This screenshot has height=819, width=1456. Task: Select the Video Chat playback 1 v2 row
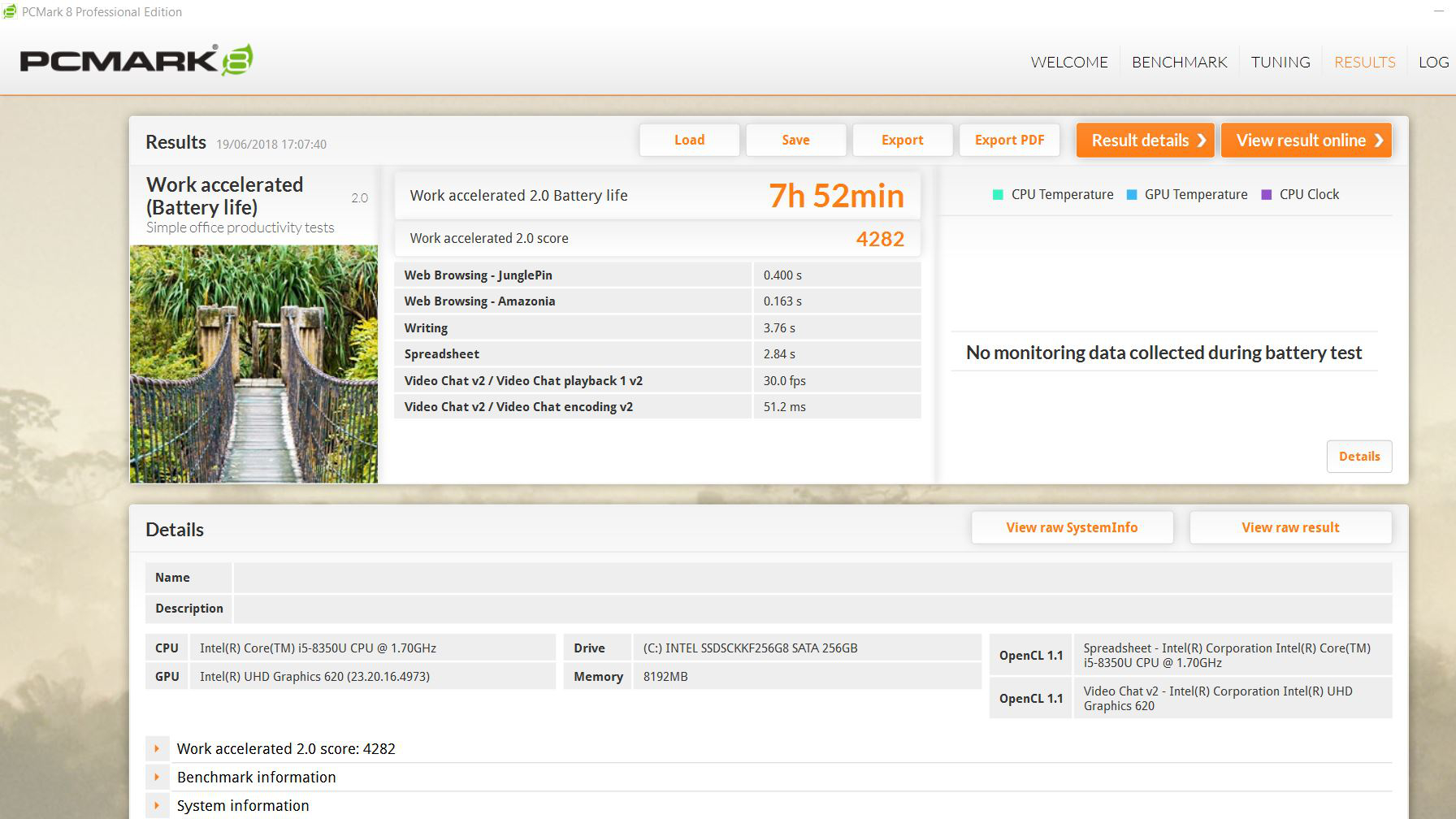pos(657,380)
